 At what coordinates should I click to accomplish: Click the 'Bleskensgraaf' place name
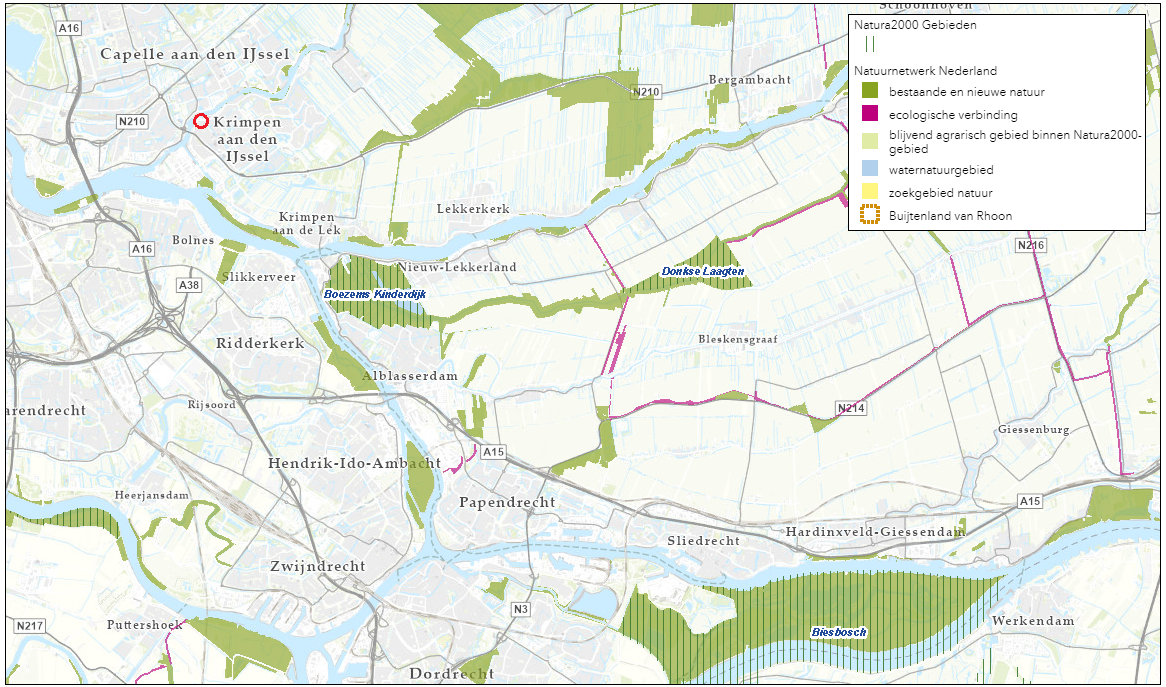pos(737,339)
